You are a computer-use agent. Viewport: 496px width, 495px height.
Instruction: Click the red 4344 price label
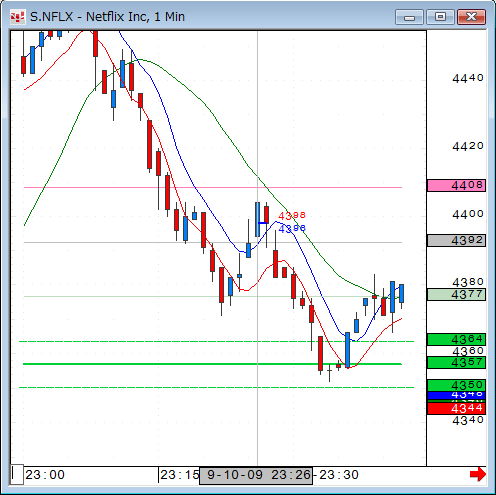tap(456, 408)
